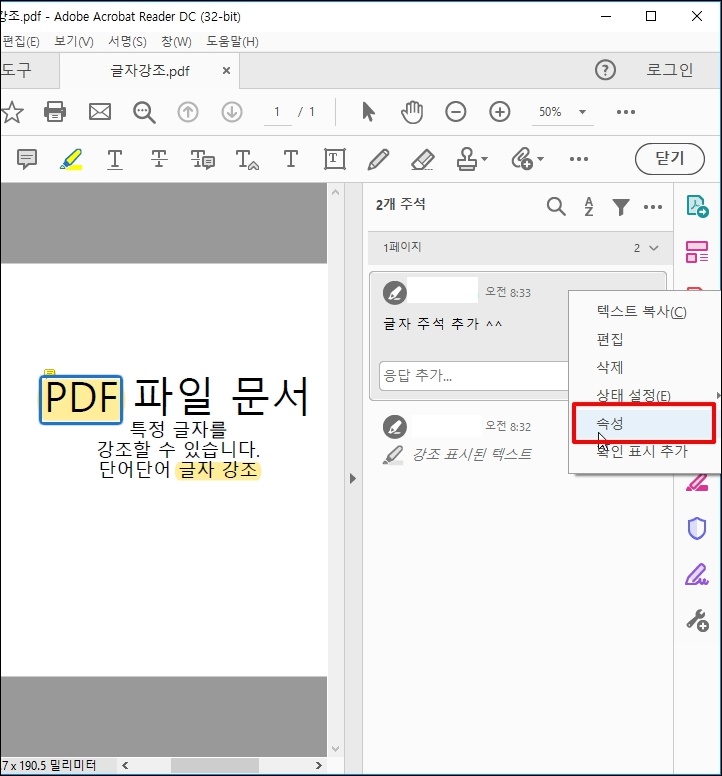Open the 도움말(H) menu

tap(232, 42)
